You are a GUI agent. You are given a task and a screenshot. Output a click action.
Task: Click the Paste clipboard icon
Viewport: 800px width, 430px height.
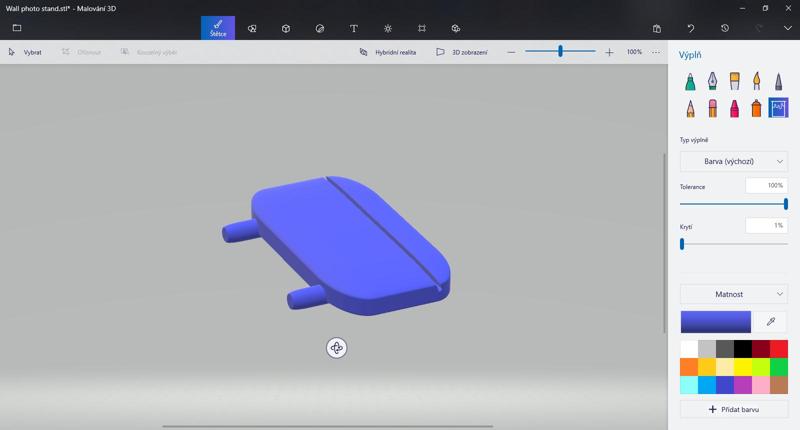point(657,29)
